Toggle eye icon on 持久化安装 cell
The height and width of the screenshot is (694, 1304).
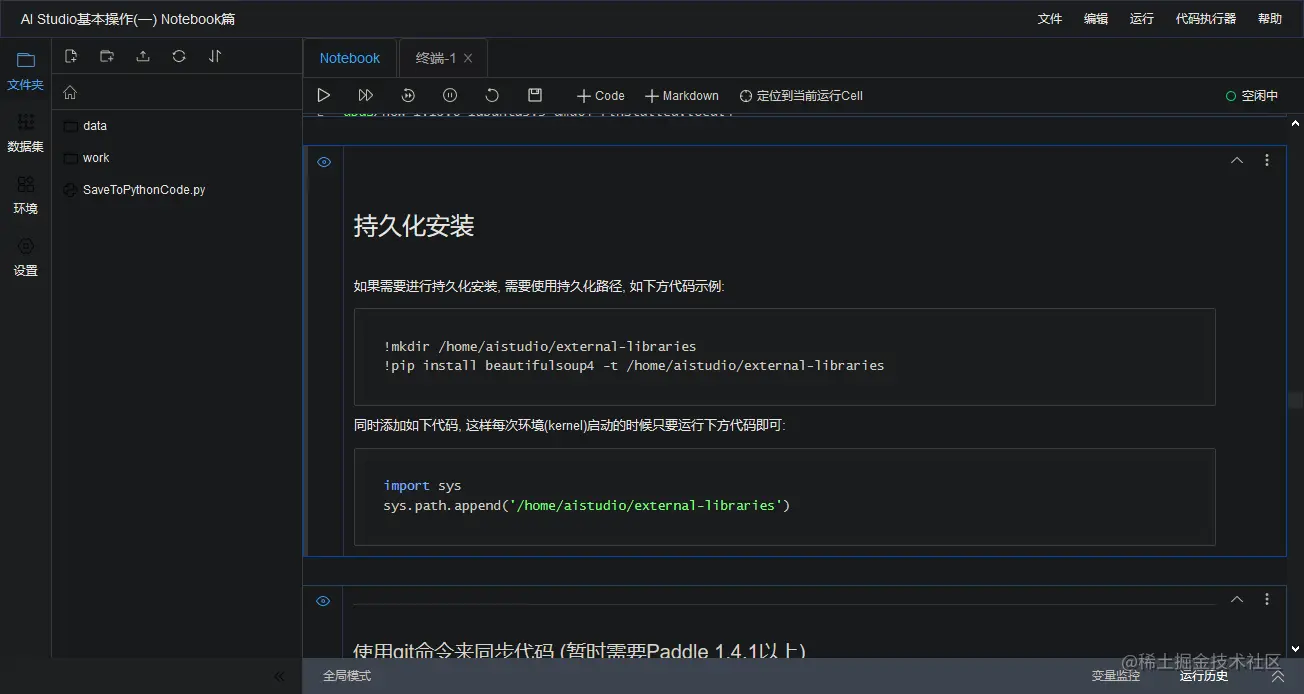[x=324, y=162]
